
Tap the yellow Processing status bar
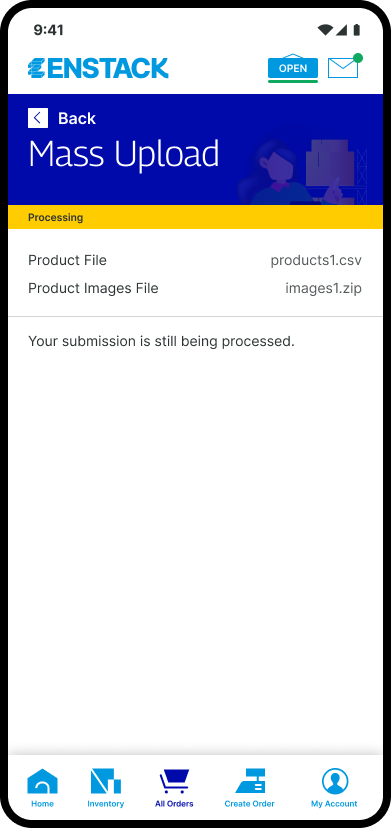pos(196,217)
